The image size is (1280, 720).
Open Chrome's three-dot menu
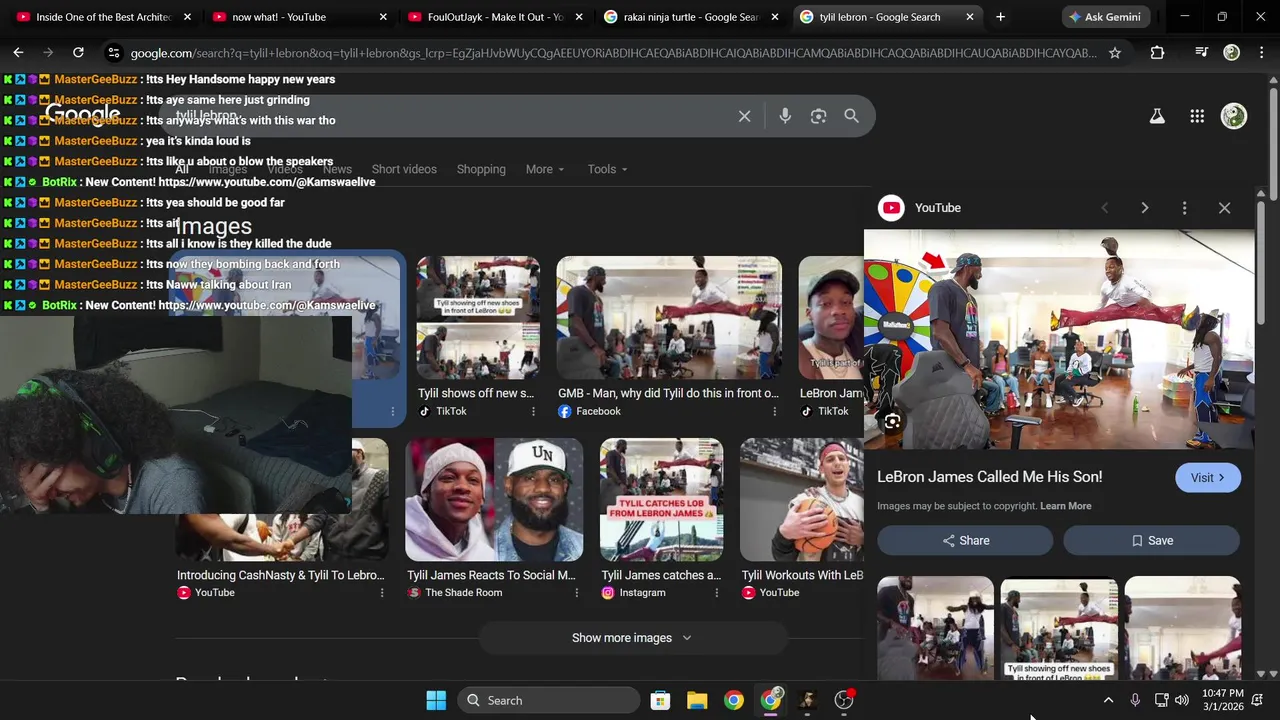[1260, 53]
